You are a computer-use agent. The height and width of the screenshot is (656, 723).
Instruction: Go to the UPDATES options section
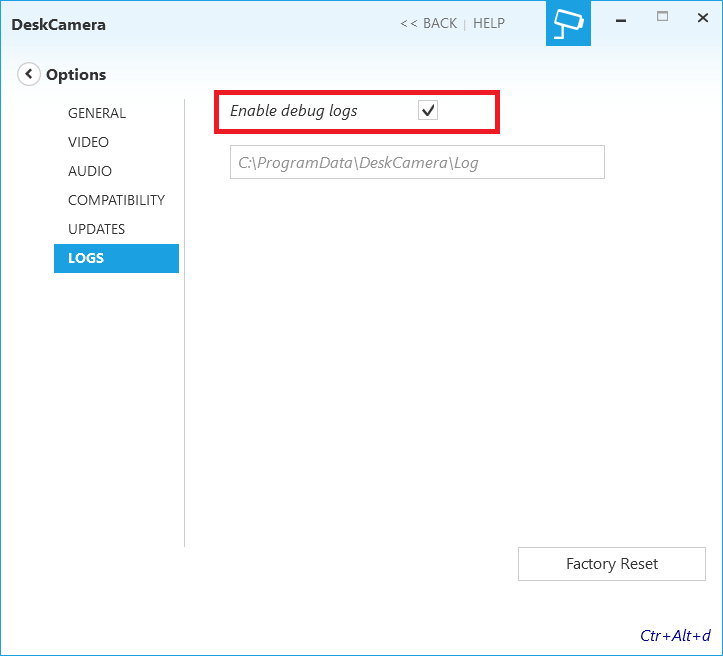tap(96, 229)
